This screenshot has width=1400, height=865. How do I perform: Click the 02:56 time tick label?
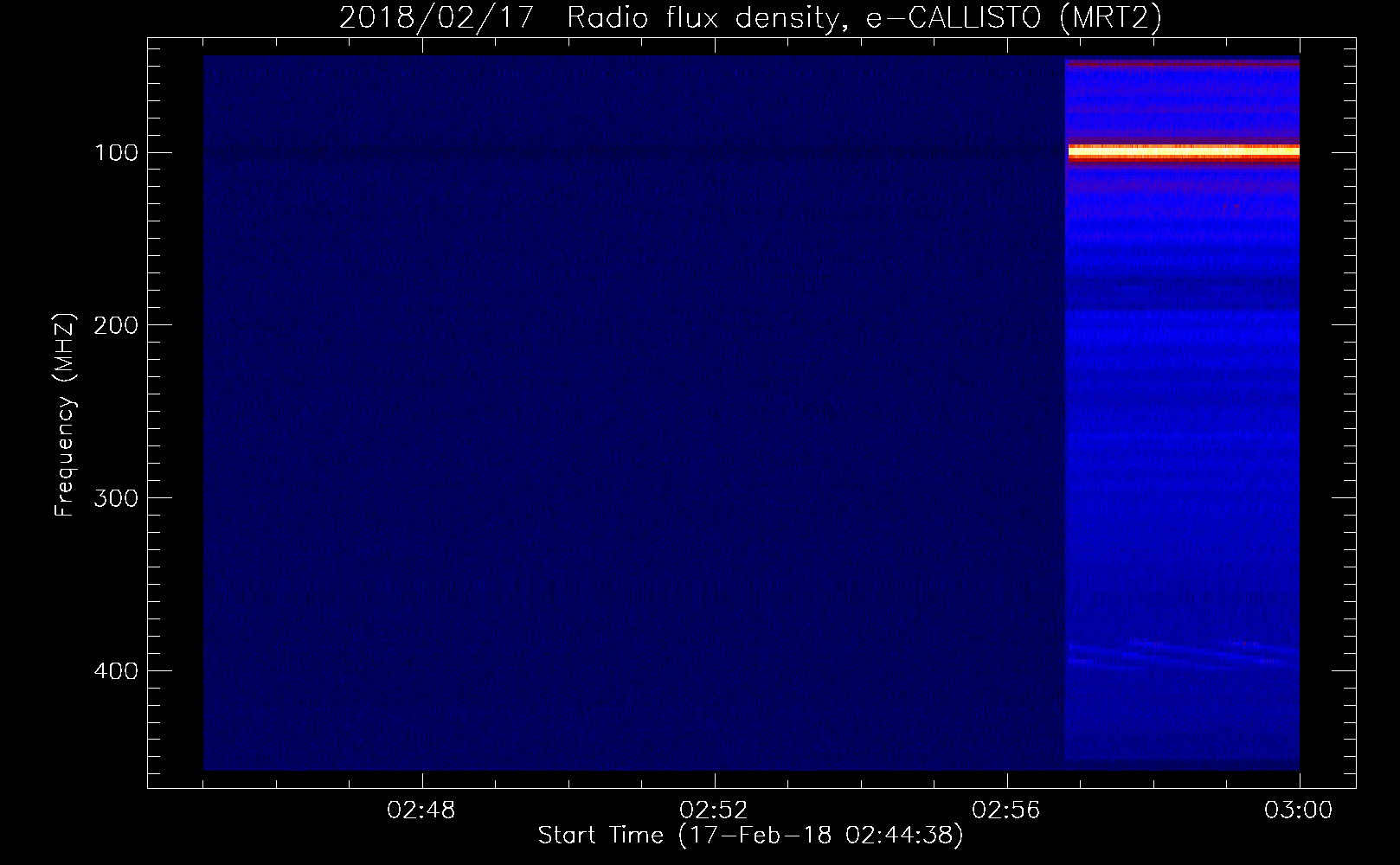click(x=1006, y=811)
